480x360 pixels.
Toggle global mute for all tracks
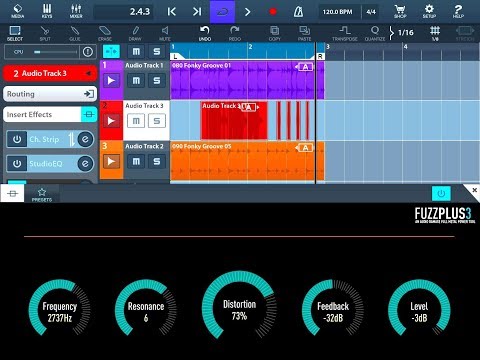click(136, 52)
